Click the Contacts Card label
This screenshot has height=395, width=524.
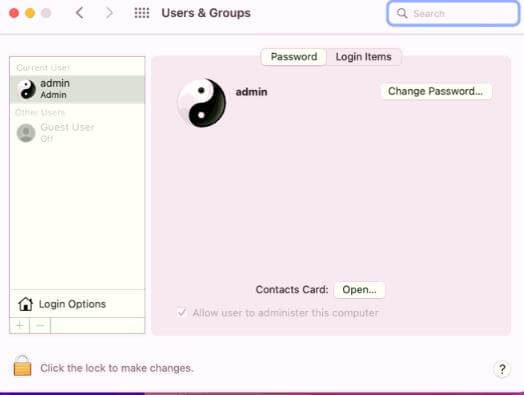tap(292, 290)
